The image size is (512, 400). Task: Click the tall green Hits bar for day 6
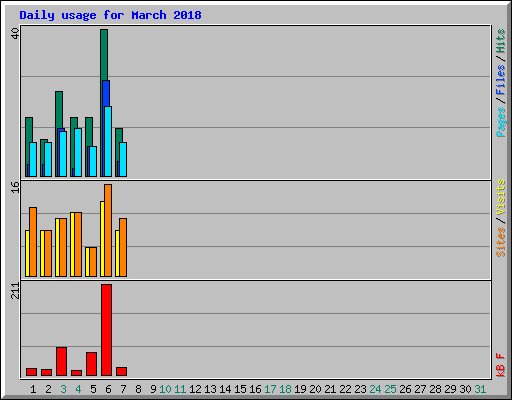tap(104, 55)
